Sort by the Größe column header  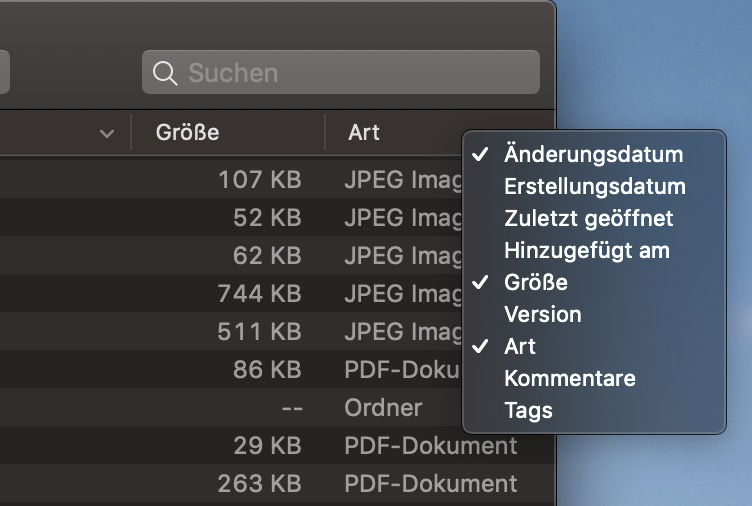(228, 132)
